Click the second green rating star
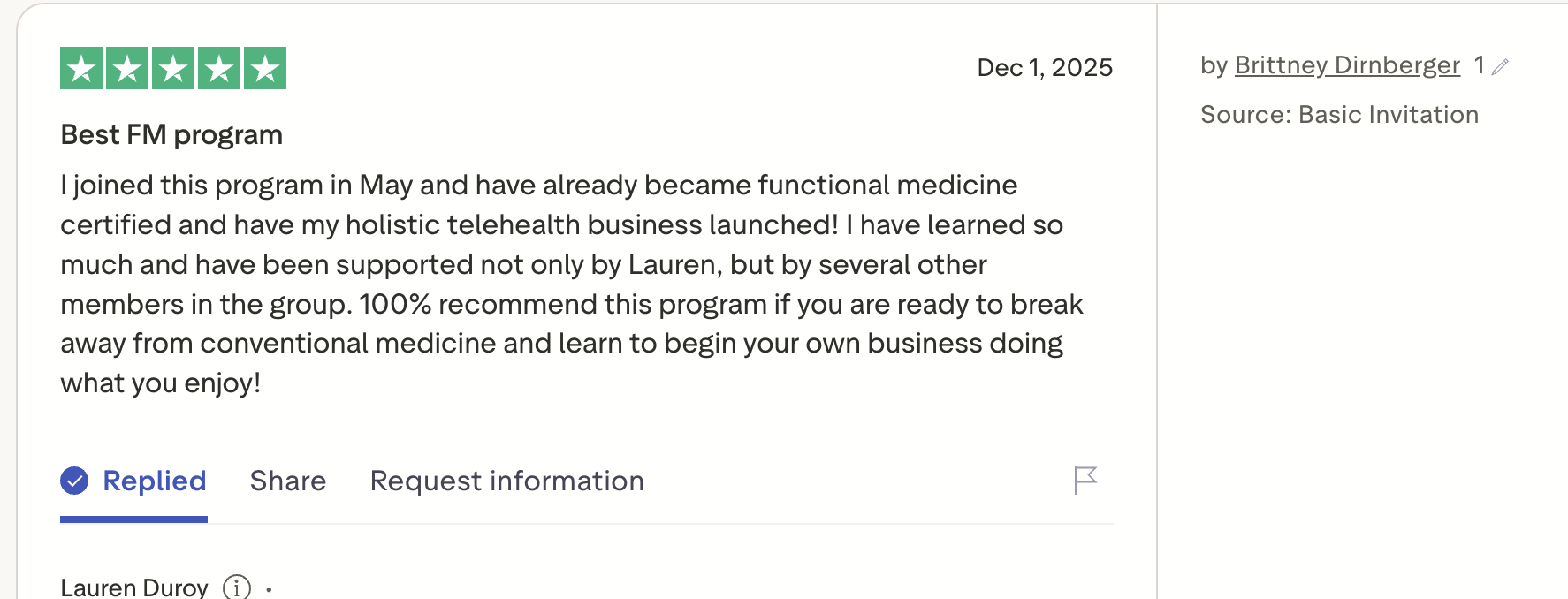Viewport: 1568px width, 599px height. [x=127, y=68]
